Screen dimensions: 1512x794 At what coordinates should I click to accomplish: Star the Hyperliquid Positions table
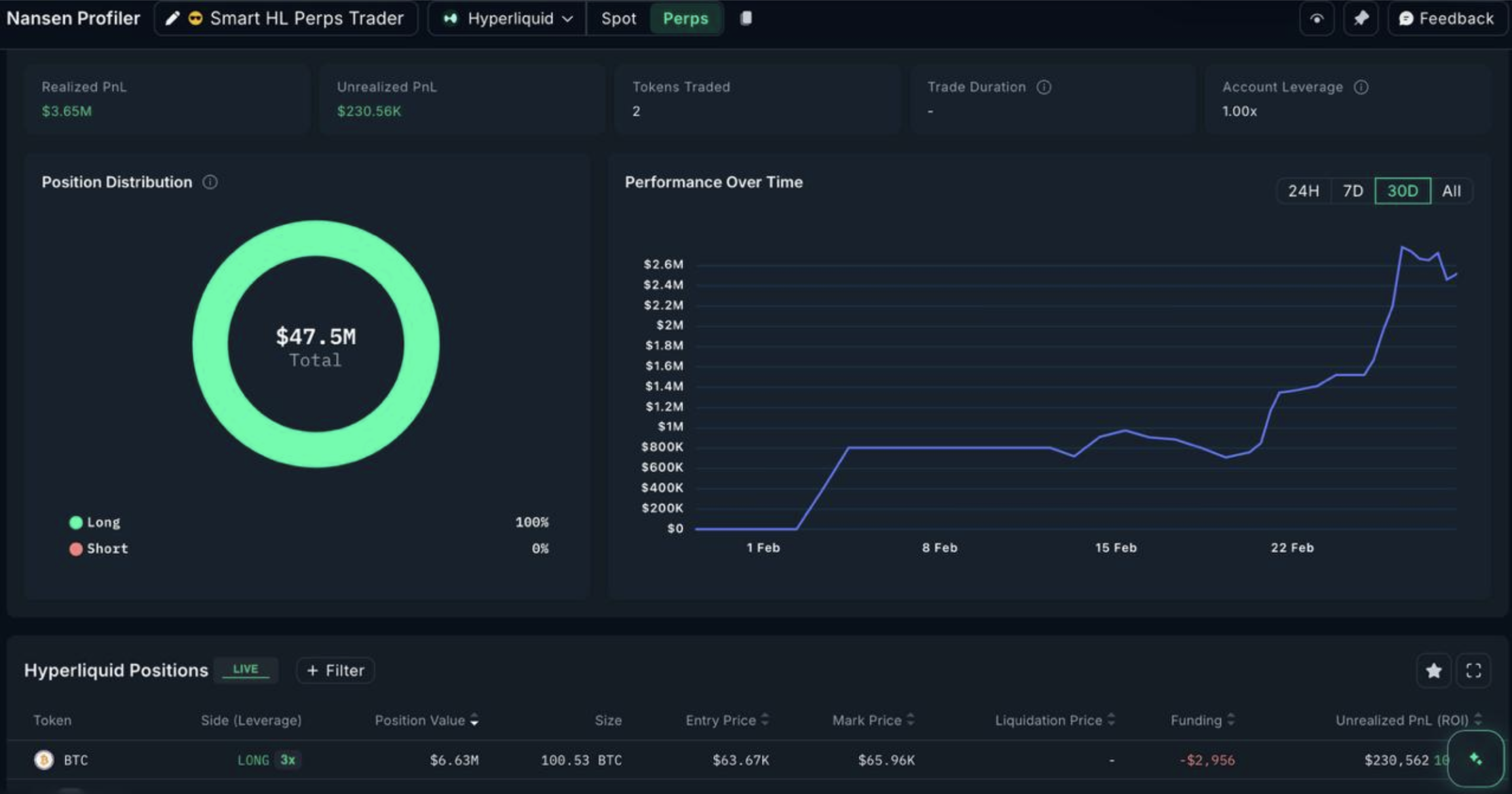(1433, 670)
